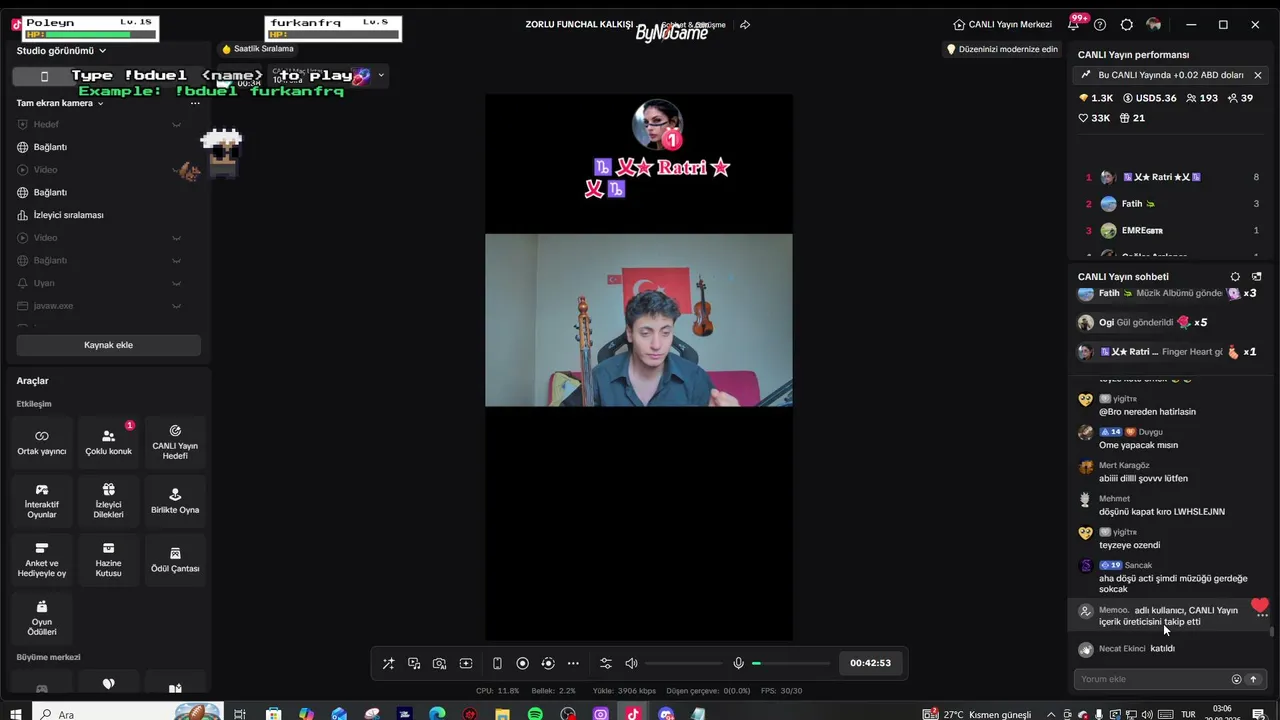1280x720 pixels.
Task: Click the 00:42:53 stream timer
Action: (x=870, y=663)
